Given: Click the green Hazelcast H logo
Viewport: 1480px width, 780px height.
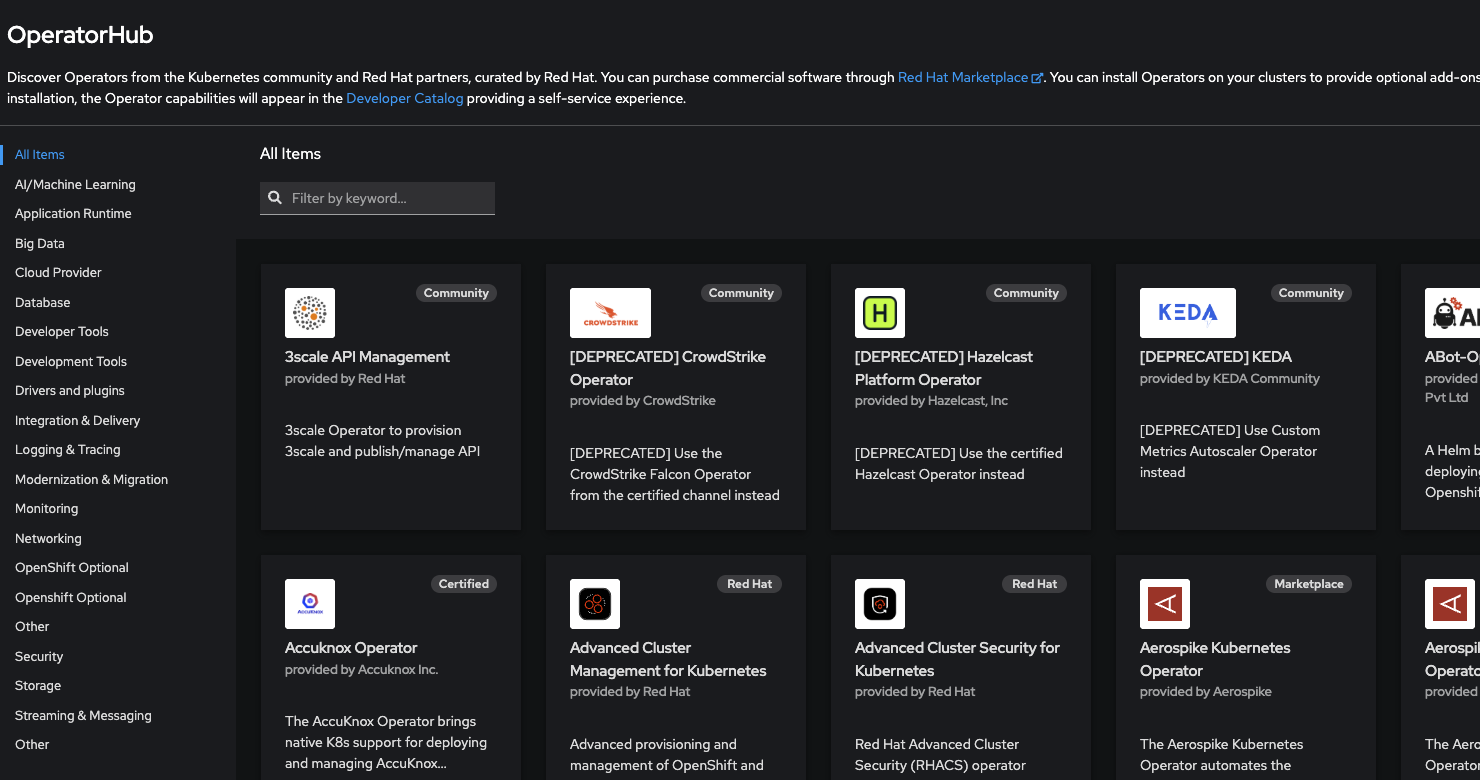Looking at the screenshot, I should [x=880, y=313].
